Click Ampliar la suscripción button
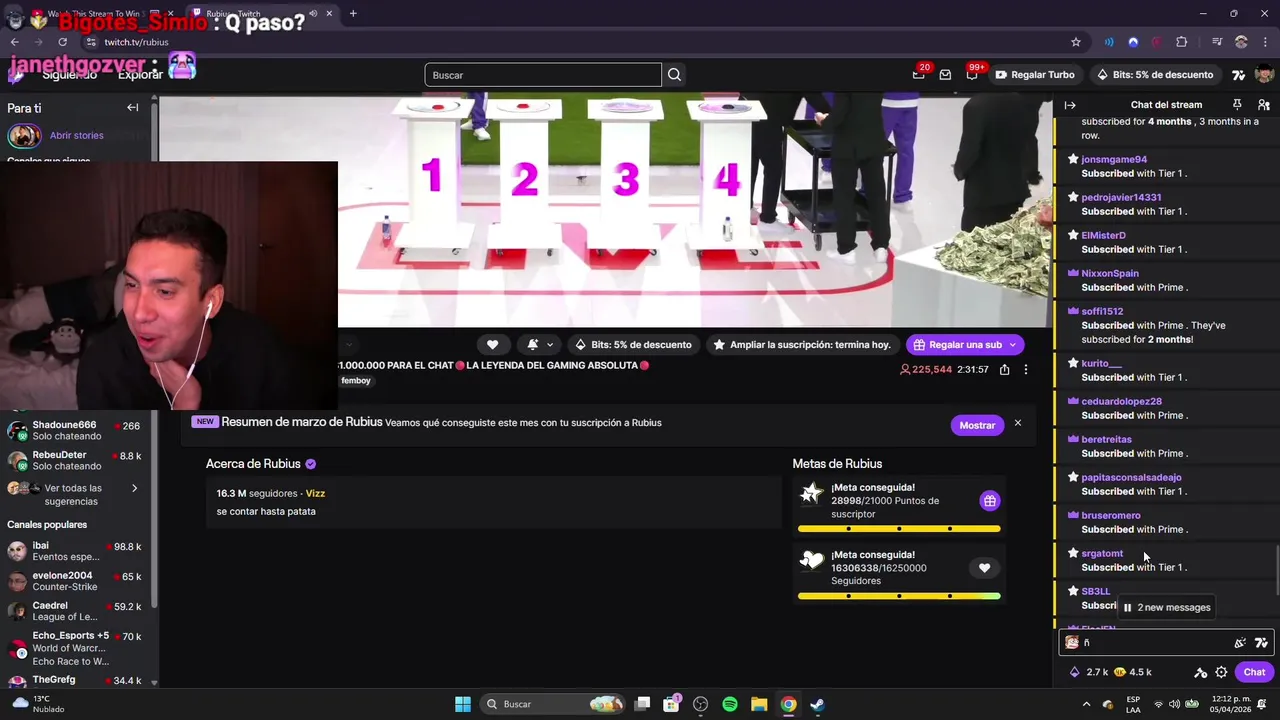This screenshot has height=720, width=1280. [801, 344]
